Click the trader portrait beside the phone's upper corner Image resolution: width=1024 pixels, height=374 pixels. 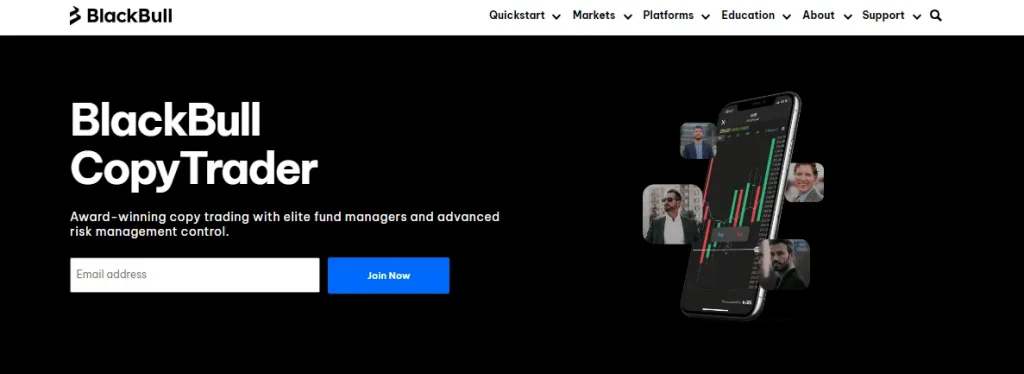tap(698, 140)
